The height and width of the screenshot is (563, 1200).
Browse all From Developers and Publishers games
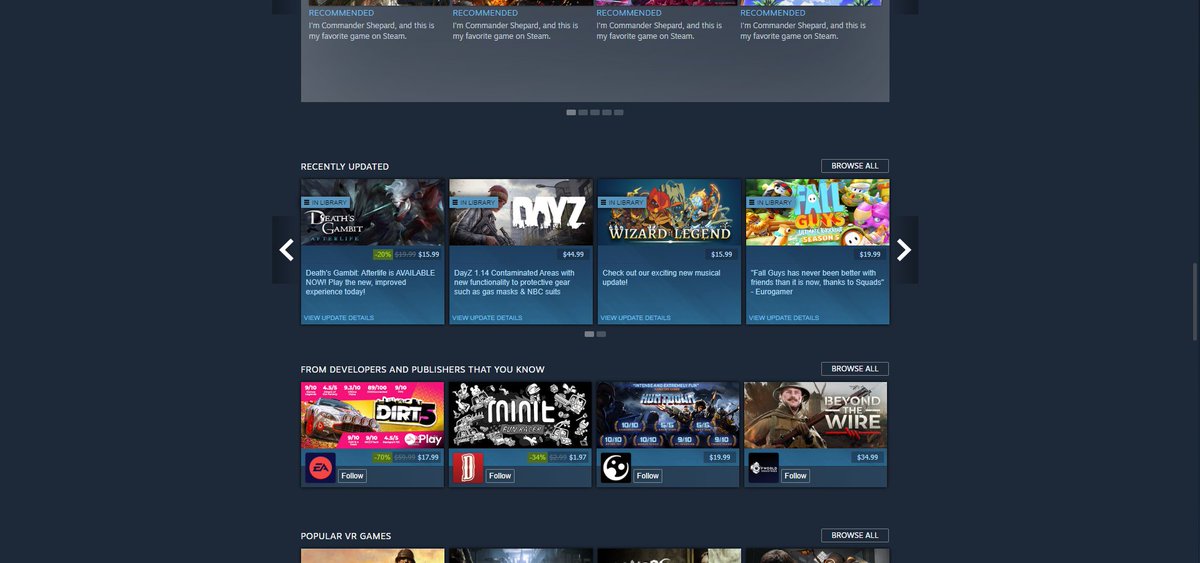(x=855, y=369)
